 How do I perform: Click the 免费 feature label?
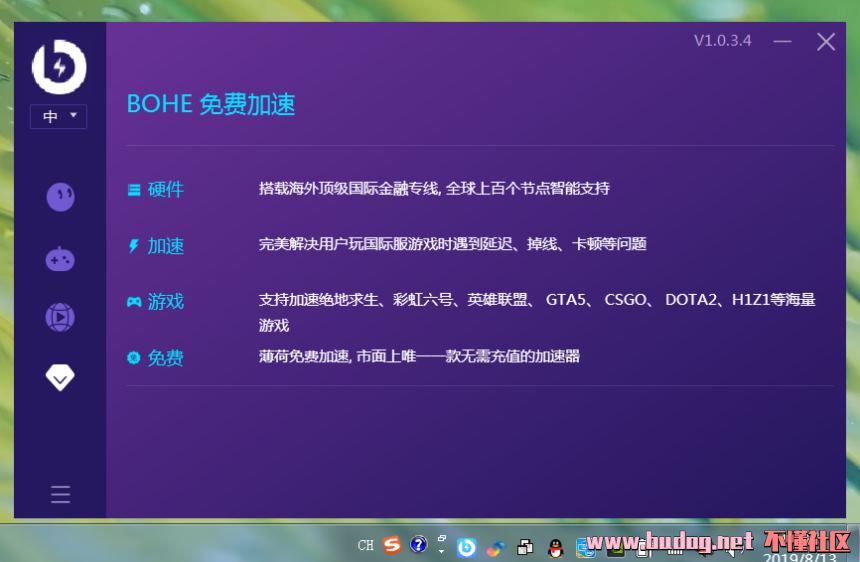pos(166,358)
